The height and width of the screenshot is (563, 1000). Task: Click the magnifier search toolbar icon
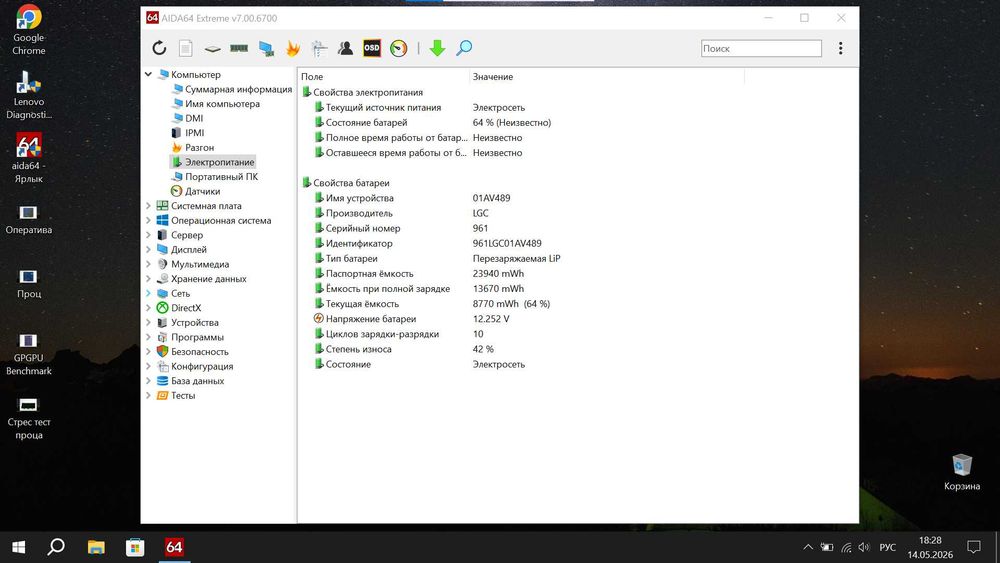tap(464, 48)
